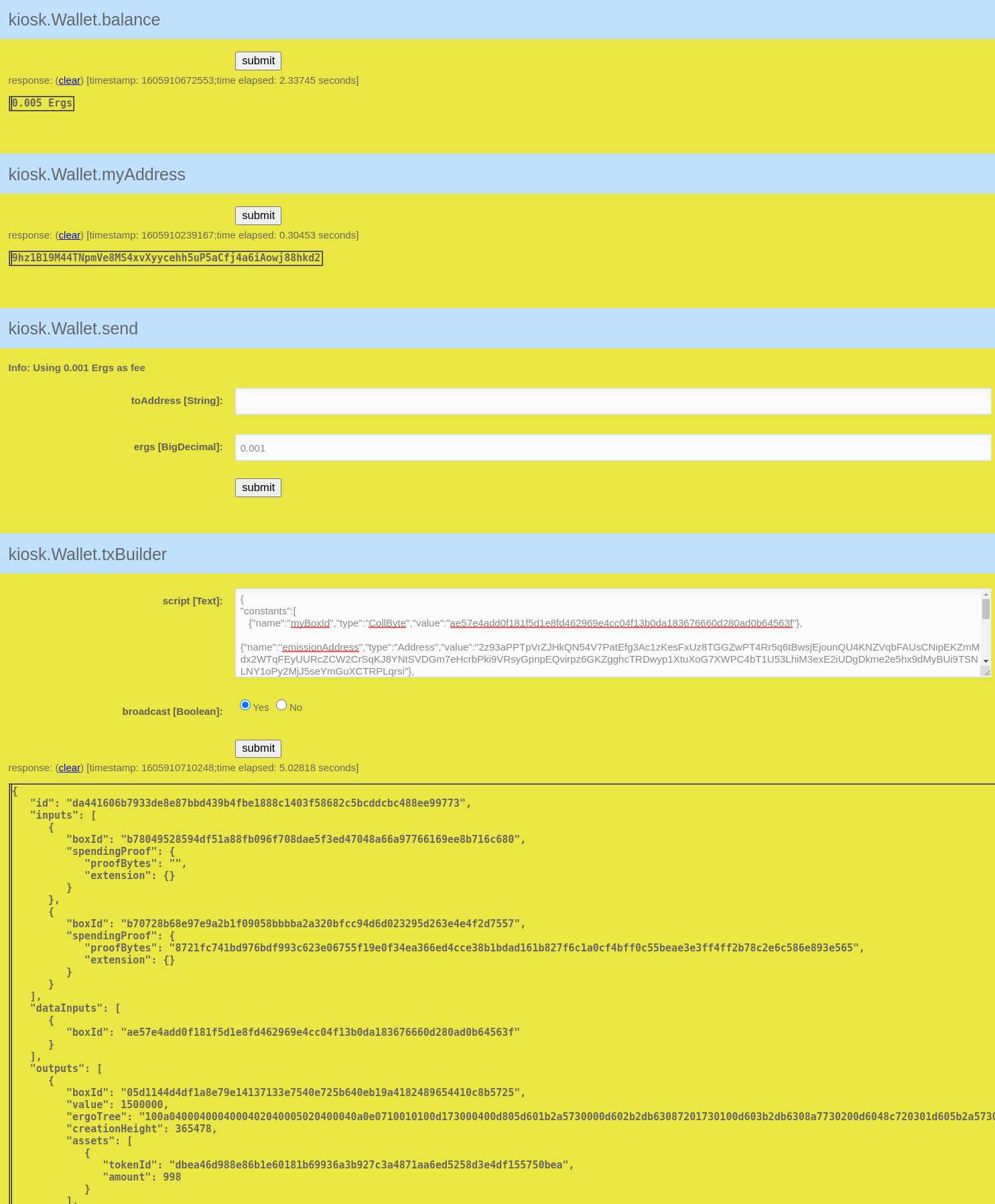Click the script box scroll-up arrow
Viewport: 995px width, 1204px height.
[x=986, y=594]
